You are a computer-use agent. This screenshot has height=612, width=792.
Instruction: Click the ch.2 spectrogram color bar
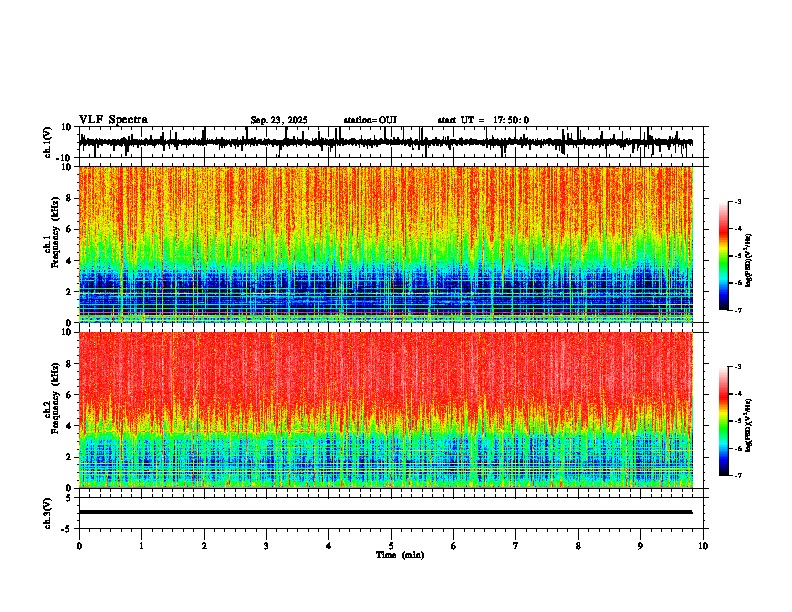click(723, 421)
